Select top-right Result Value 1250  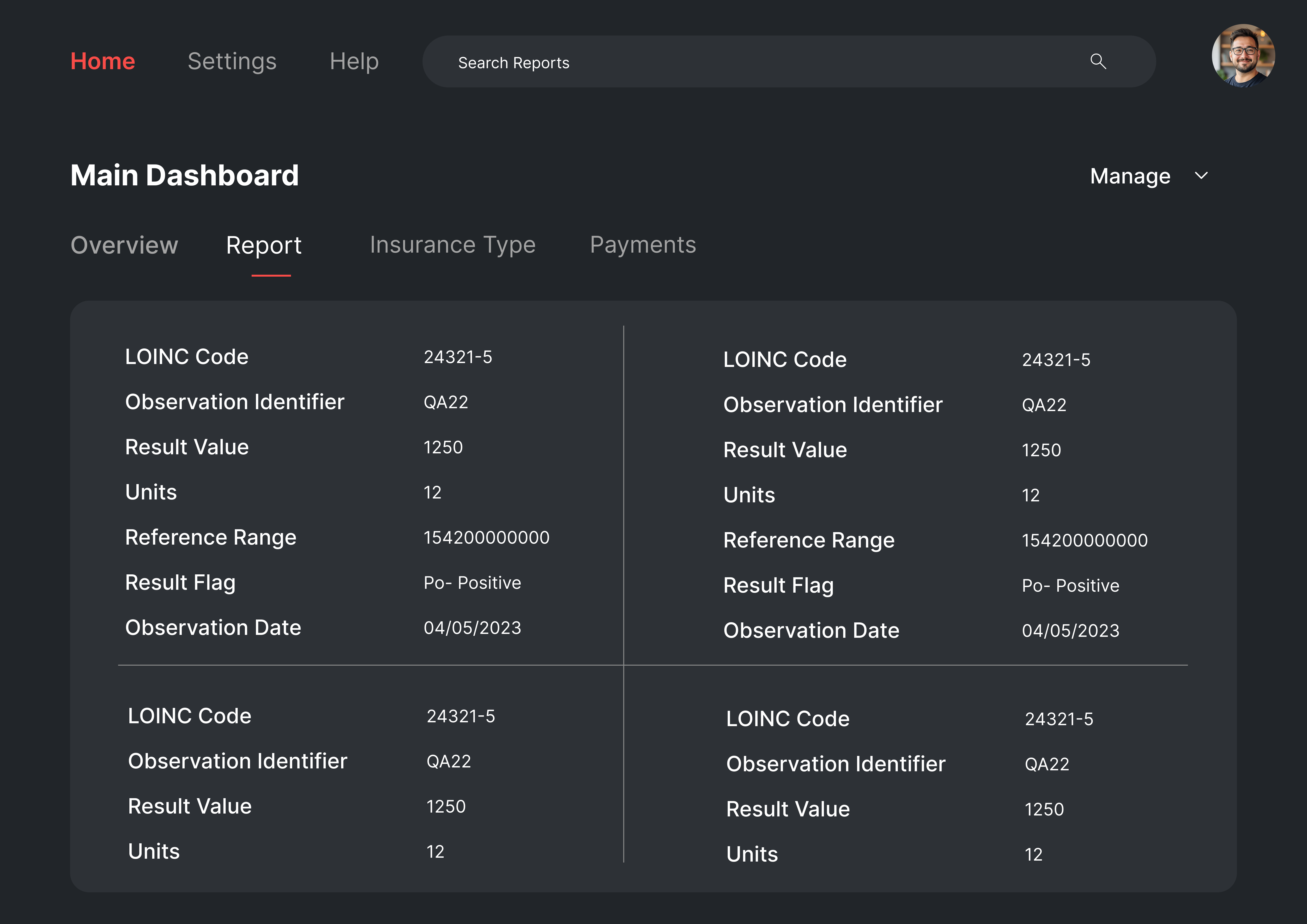coord(1041,450)
